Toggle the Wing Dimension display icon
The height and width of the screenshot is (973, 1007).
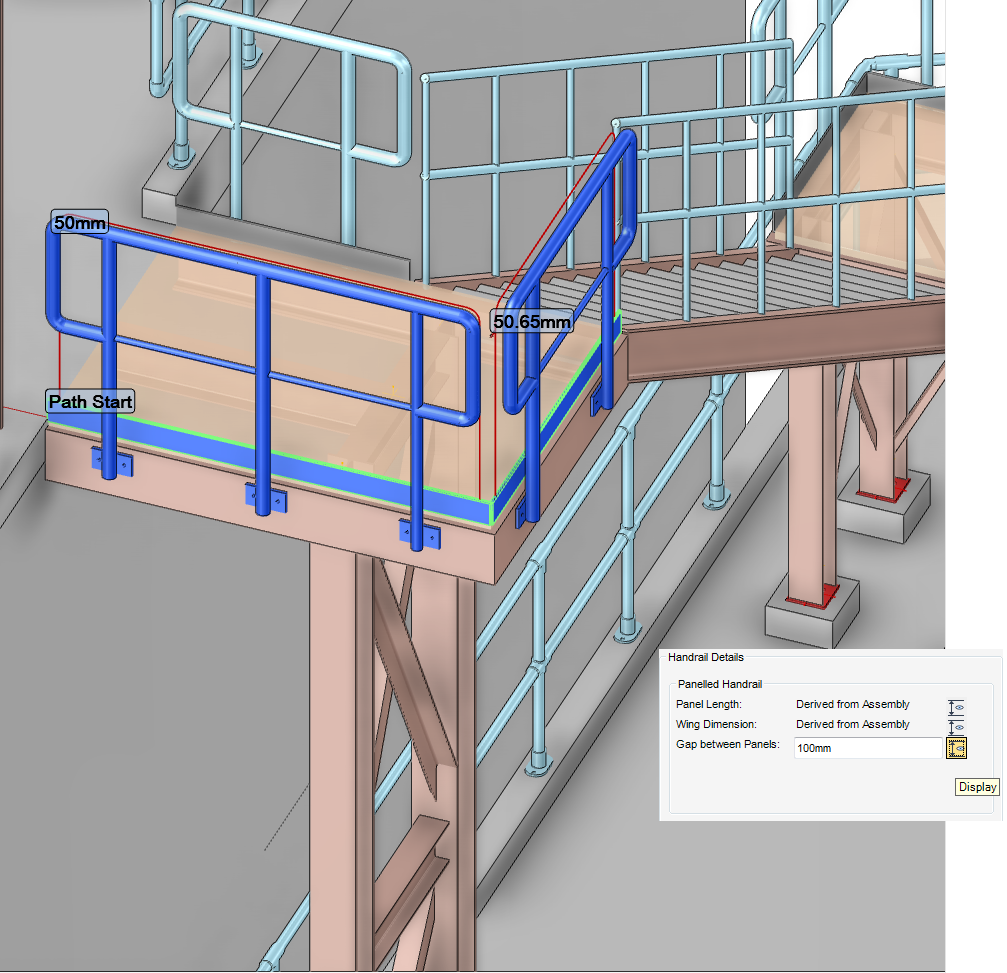(x=957, y=726)
